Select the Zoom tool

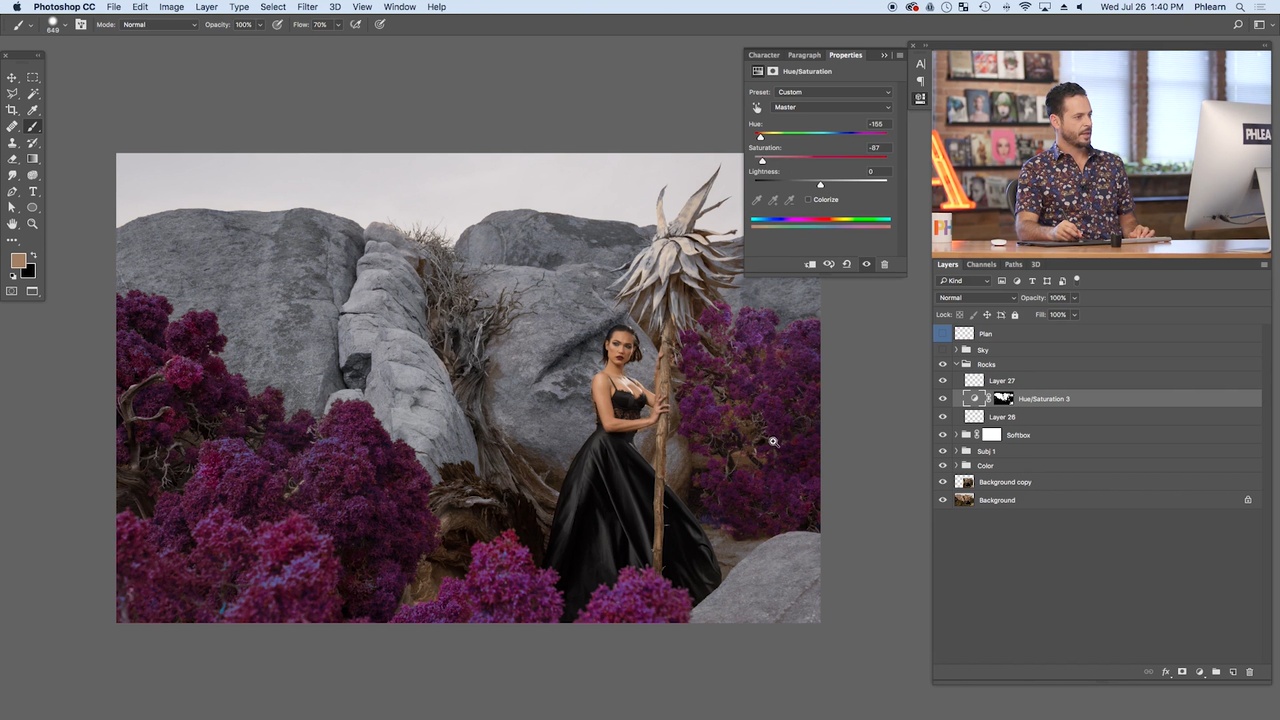coord(33,224)
